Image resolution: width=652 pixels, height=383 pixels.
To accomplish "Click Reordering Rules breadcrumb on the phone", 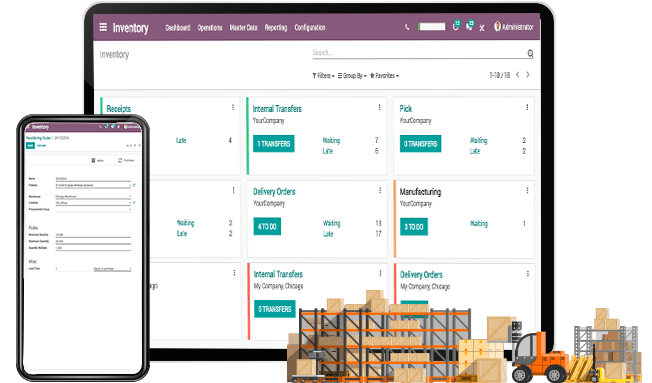I will 39,138.
